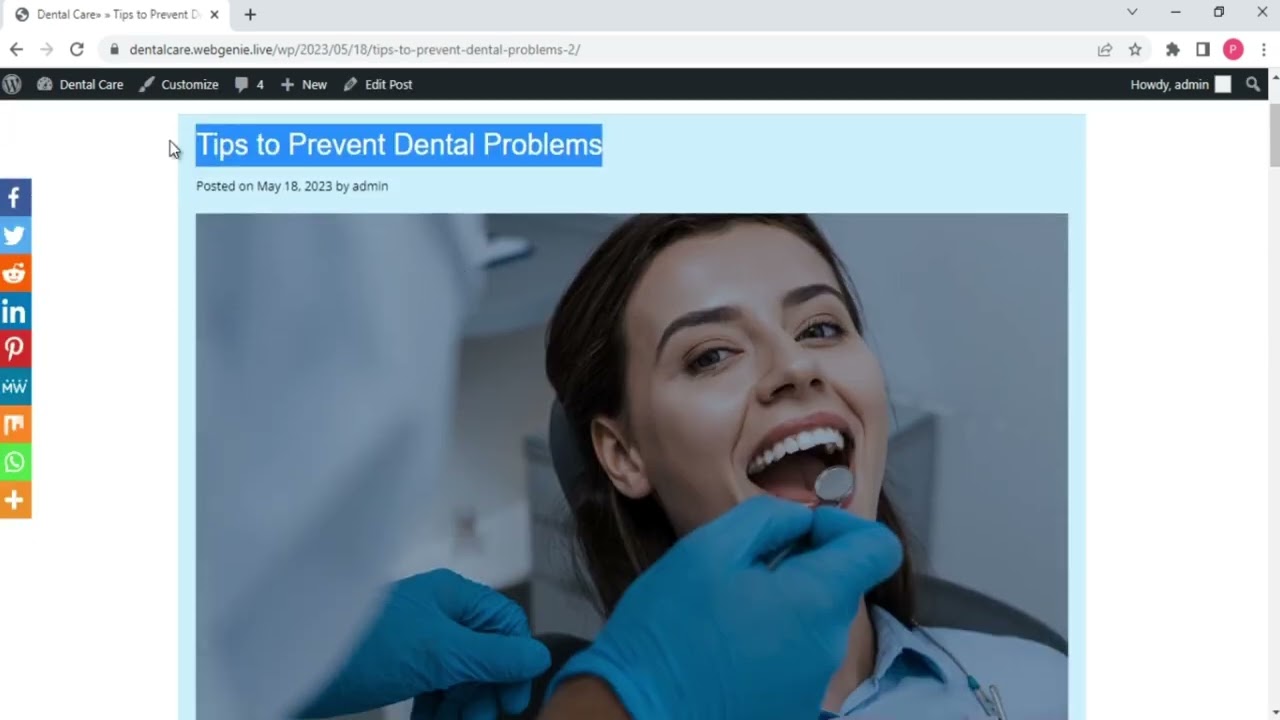View site information lock icon
The width and height of the screenshot is (1280, 720).
[114, 49]
